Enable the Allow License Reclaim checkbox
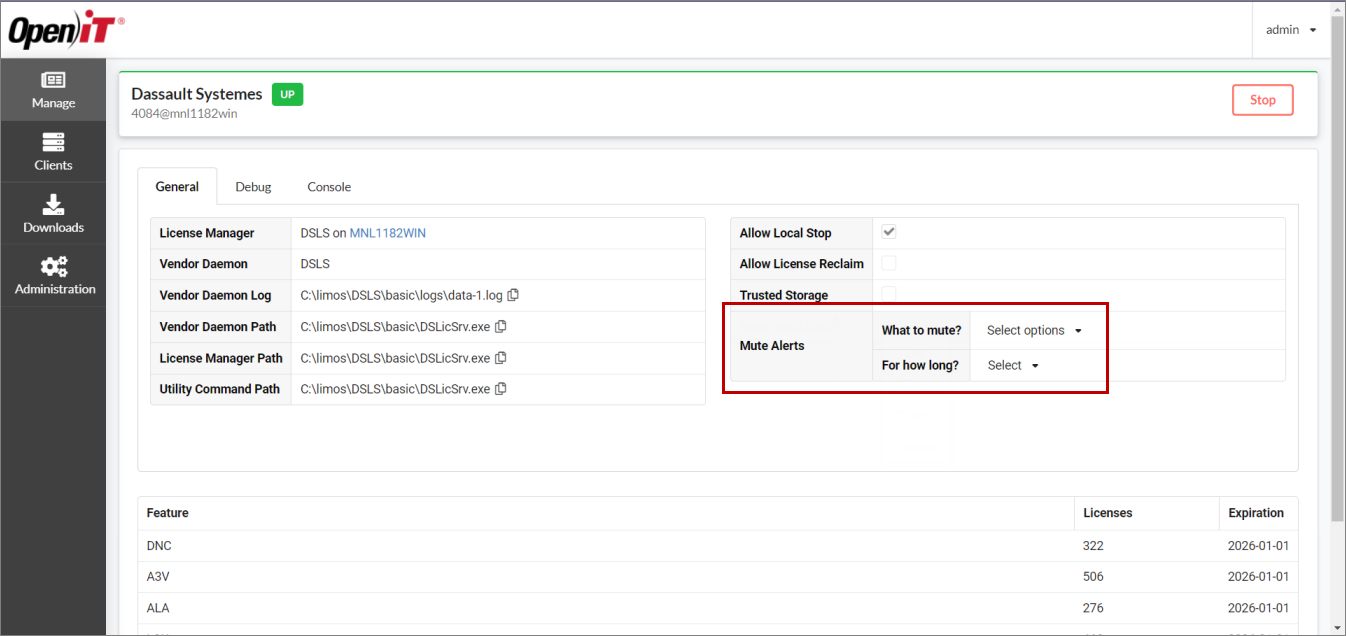The image size is (1346, 636). (x=889, y=263)
